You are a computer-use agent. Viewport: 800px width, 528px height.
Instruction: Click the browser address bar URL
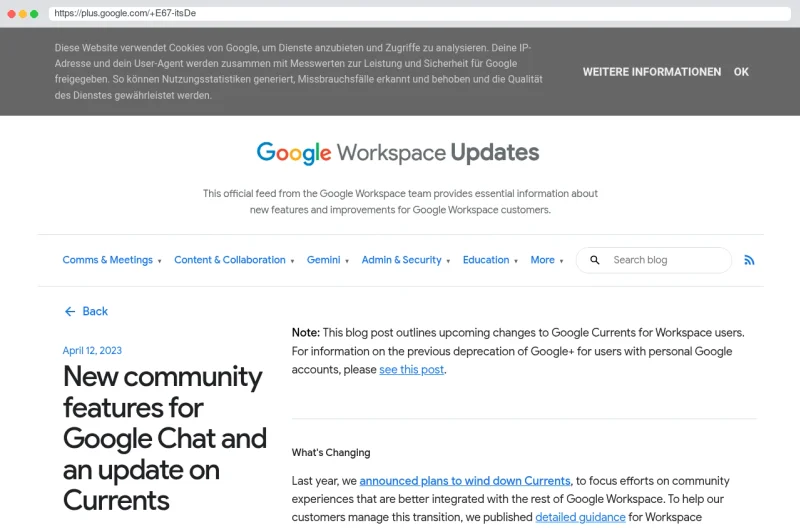pyautogui.click(x=125, y=13)
